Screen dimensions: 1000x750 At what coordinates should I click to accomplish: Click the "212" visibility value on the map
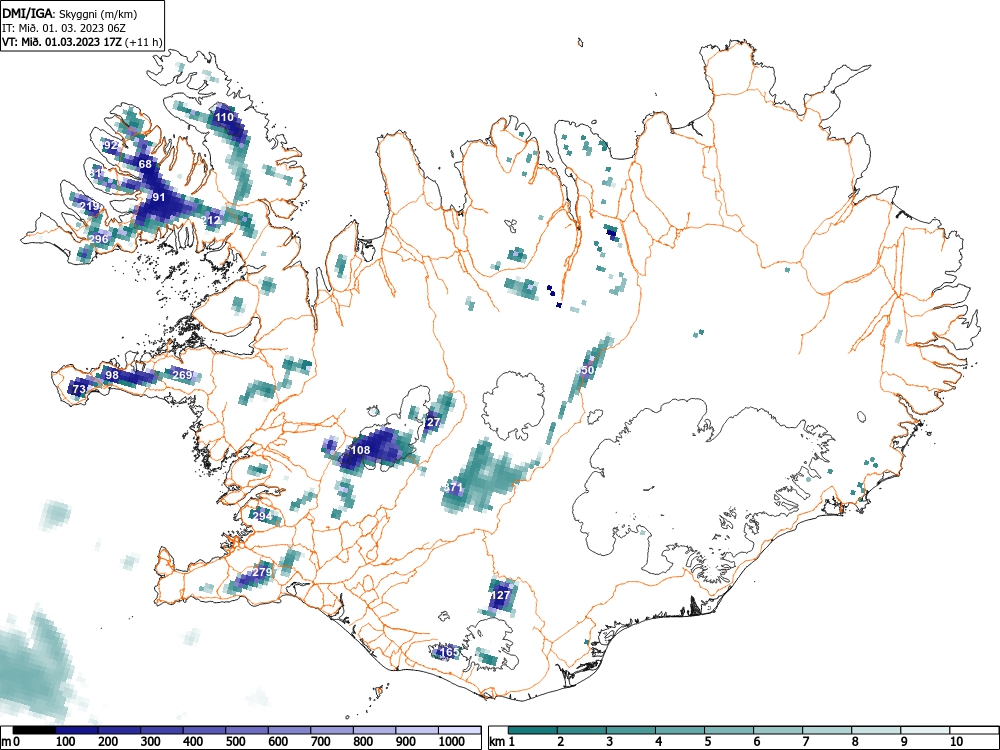coord(211,221)
